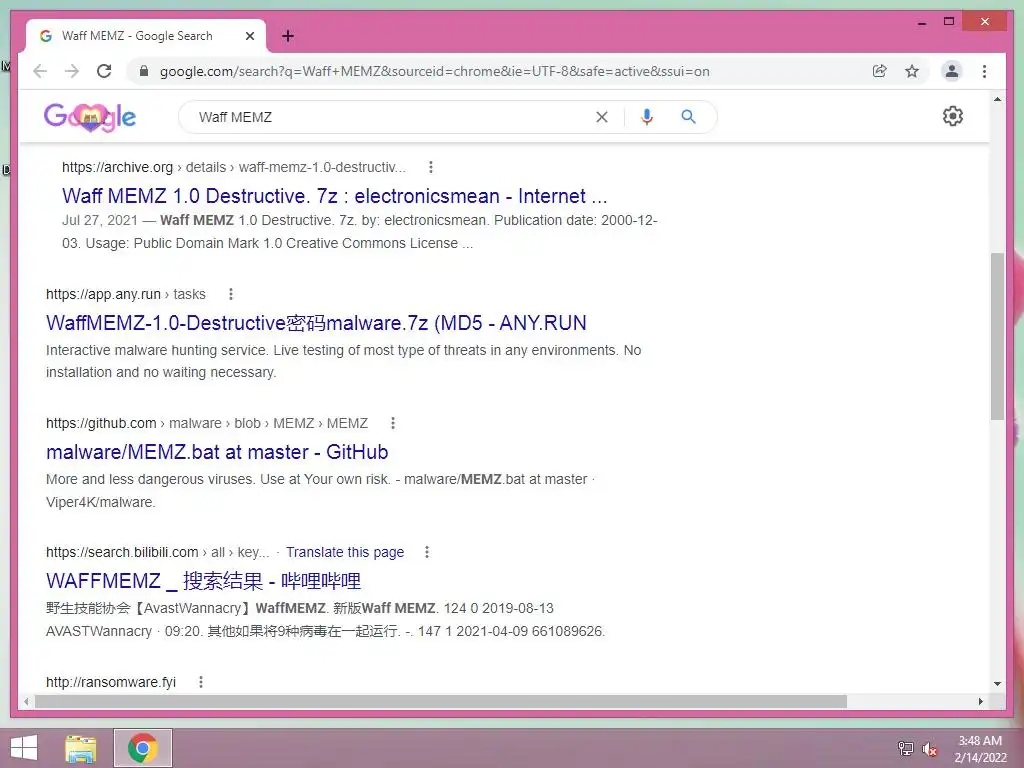Click the https://app.any.run › tasks URL
The width and height of the screenshot is (1024, 768).
(x=125, y=294)
